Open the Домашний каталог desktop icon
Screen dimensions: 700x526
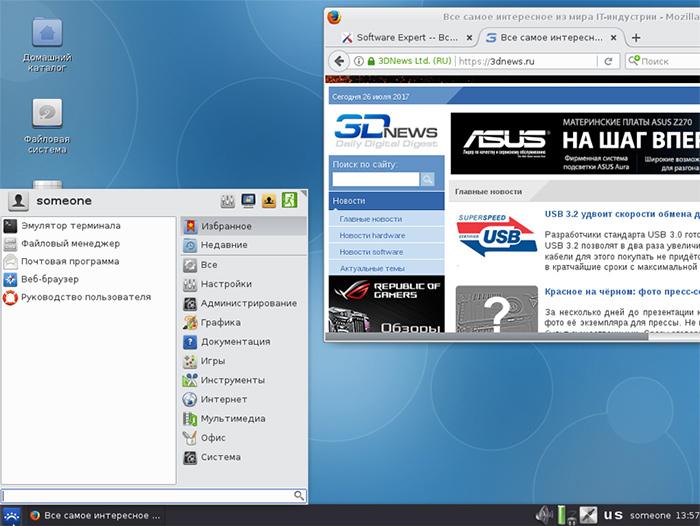click(47, 45)
